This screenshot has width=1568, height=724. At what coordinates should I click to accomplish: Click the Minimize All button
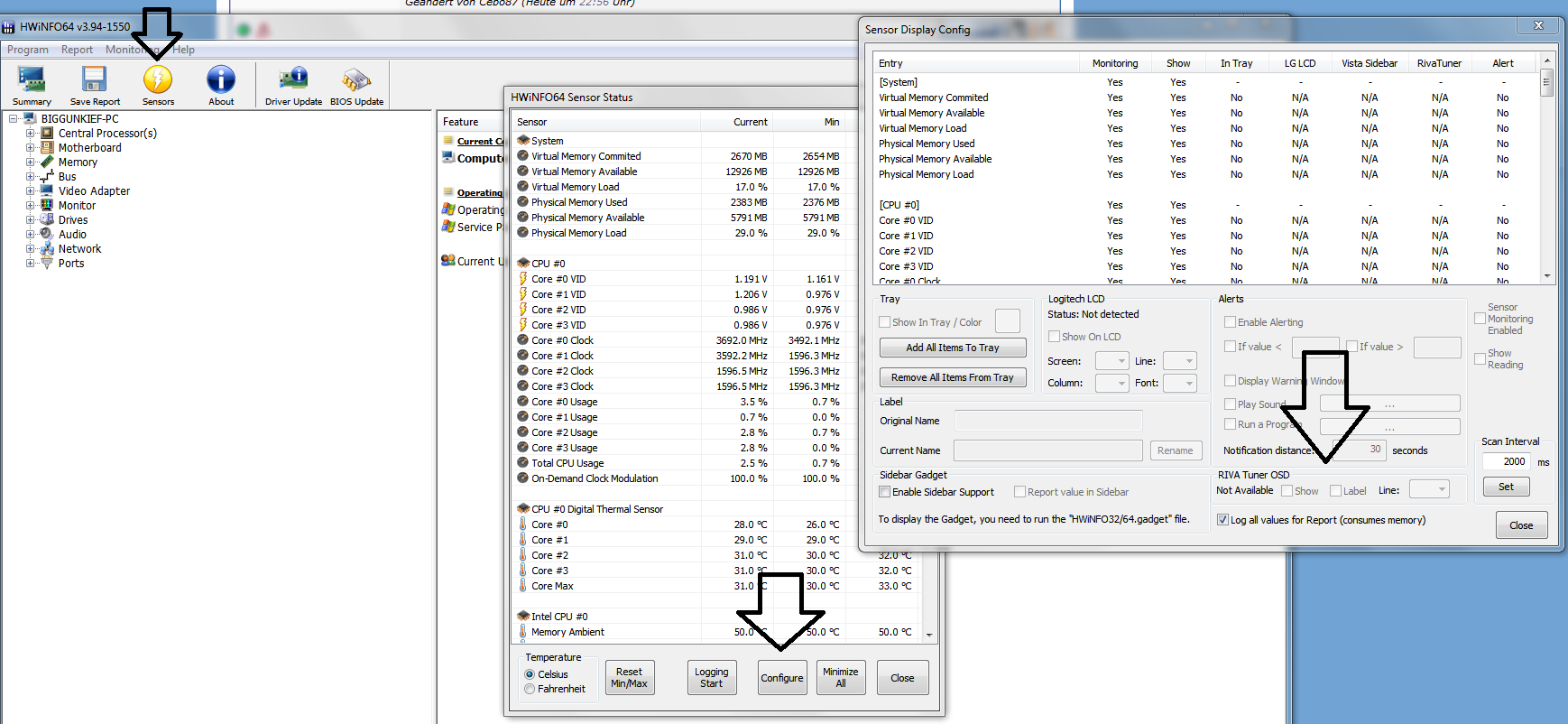[x=841, y=678]
